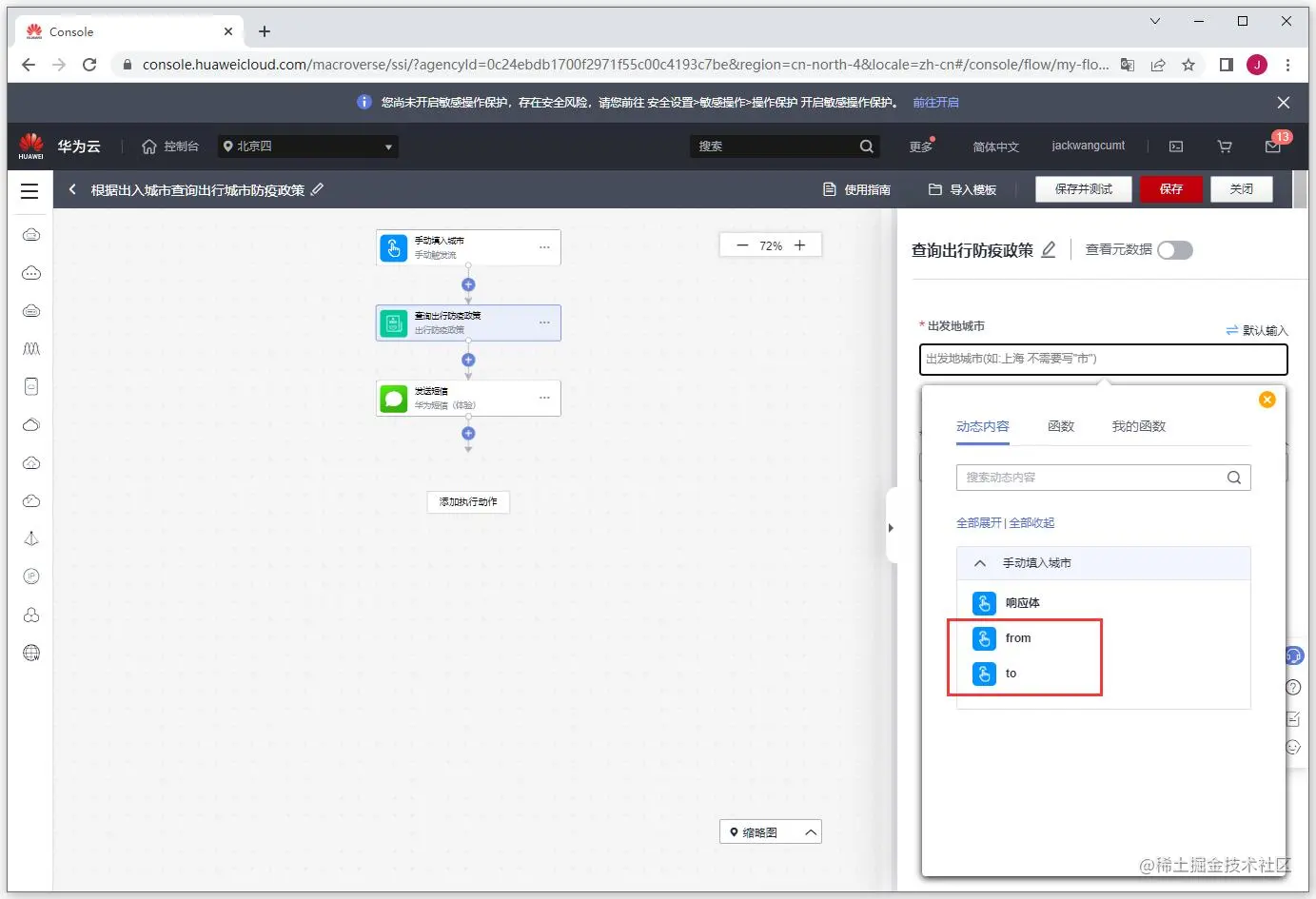Open the 更多 menu

[921, 147]
